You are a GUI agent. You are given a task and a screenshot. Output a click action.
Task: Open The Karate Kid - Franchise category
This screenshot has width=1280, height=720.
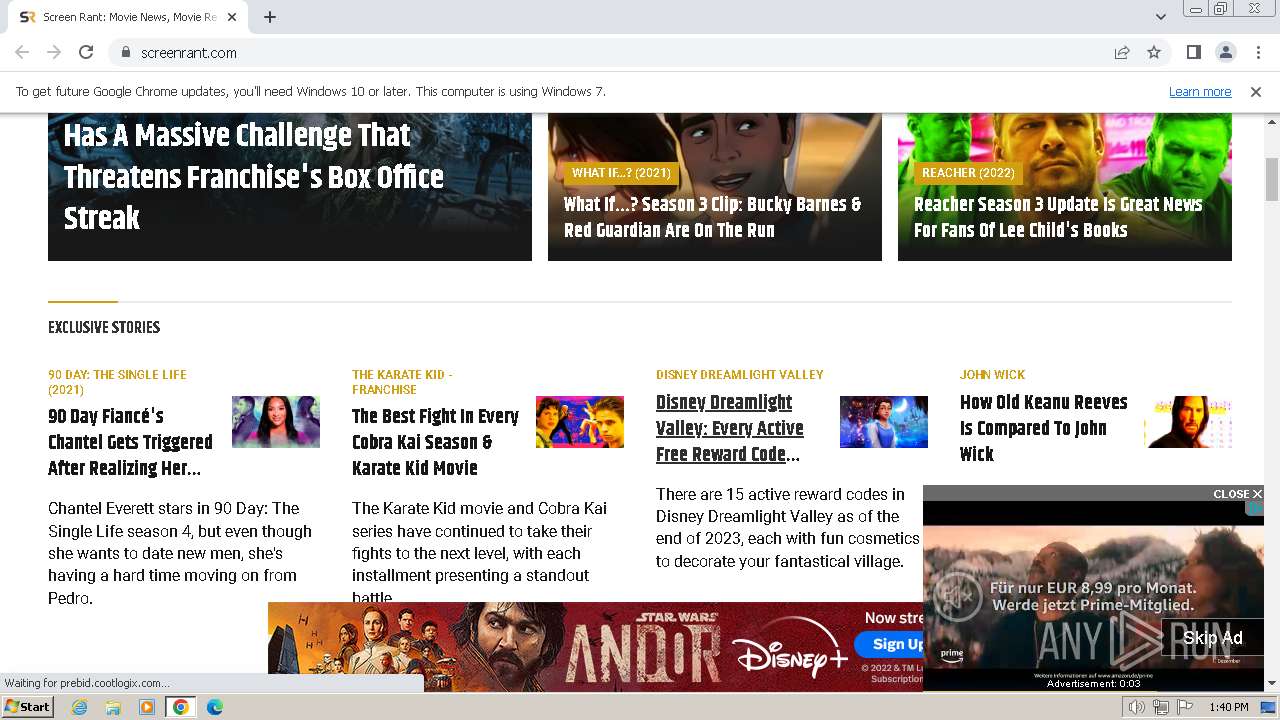[402, 382]
